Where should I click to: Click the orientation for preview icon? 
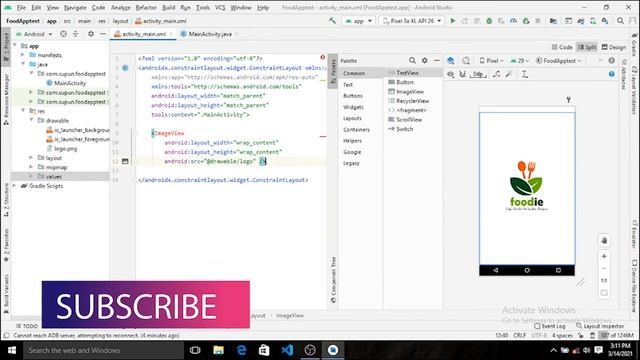click(466, 60)
